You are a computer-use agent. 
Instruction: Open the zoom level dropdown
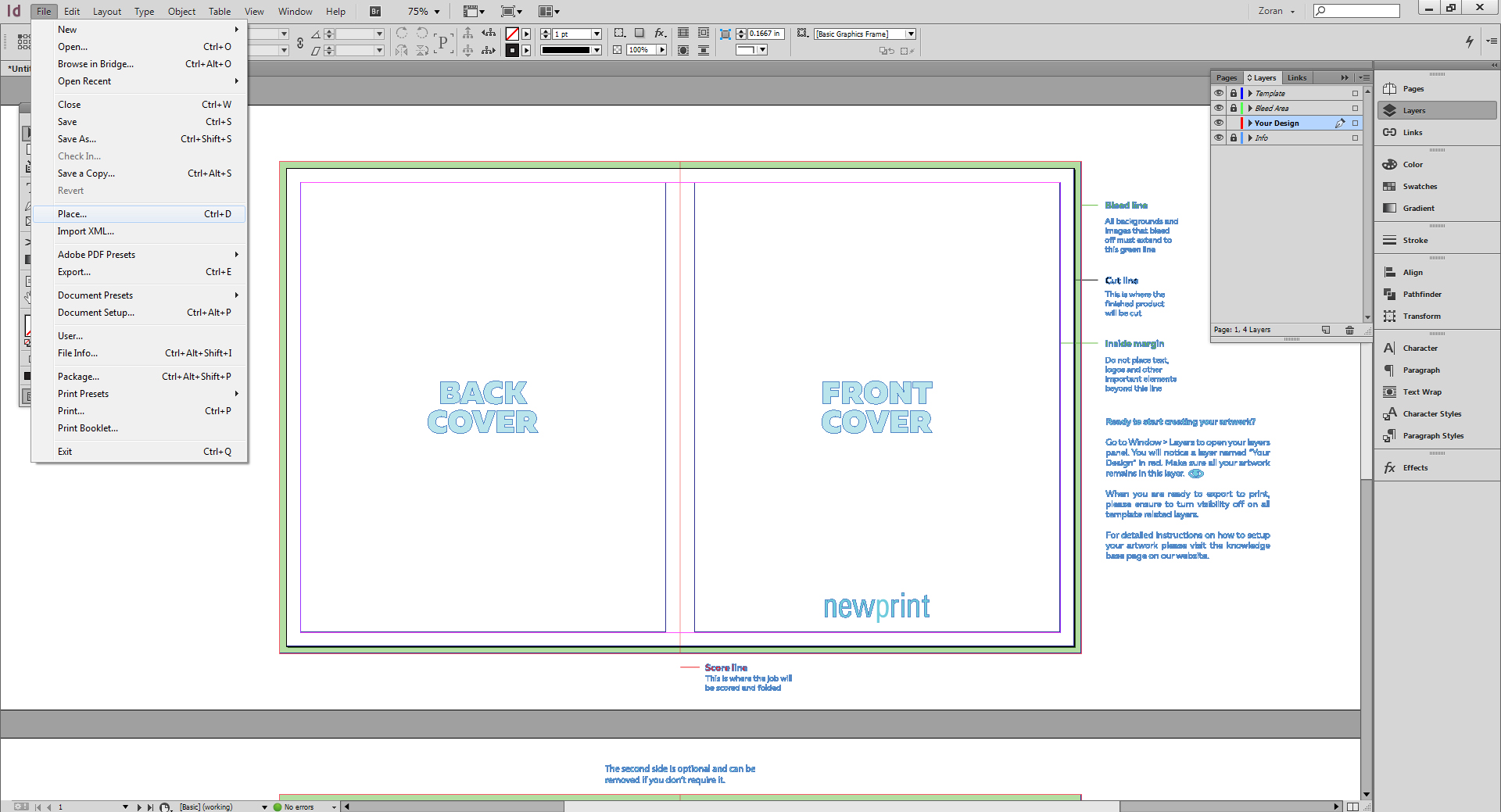435,11
